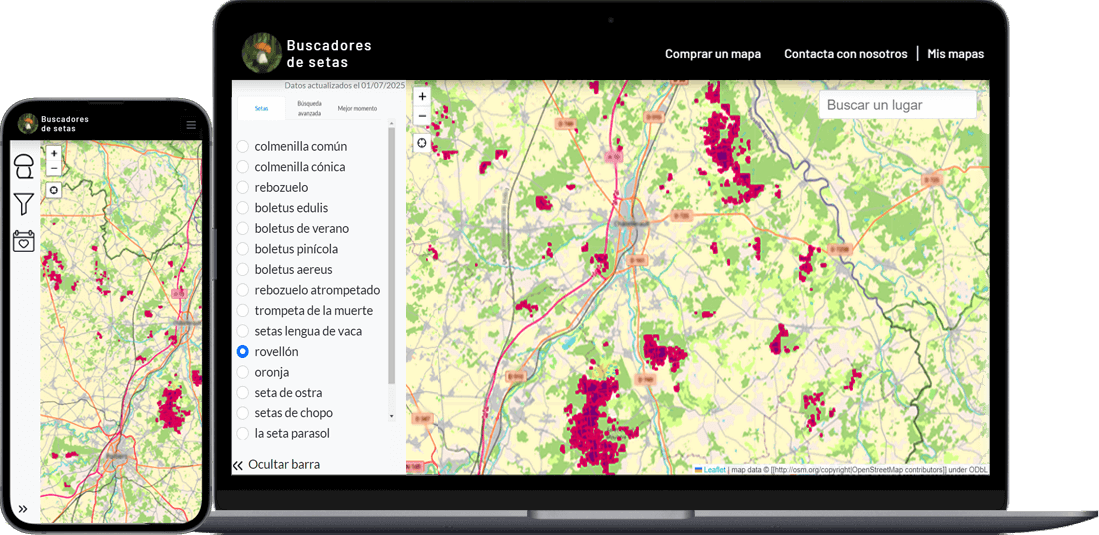Locate my position on the laptop map
The image size is (1099, 535).
pos(422,143)
